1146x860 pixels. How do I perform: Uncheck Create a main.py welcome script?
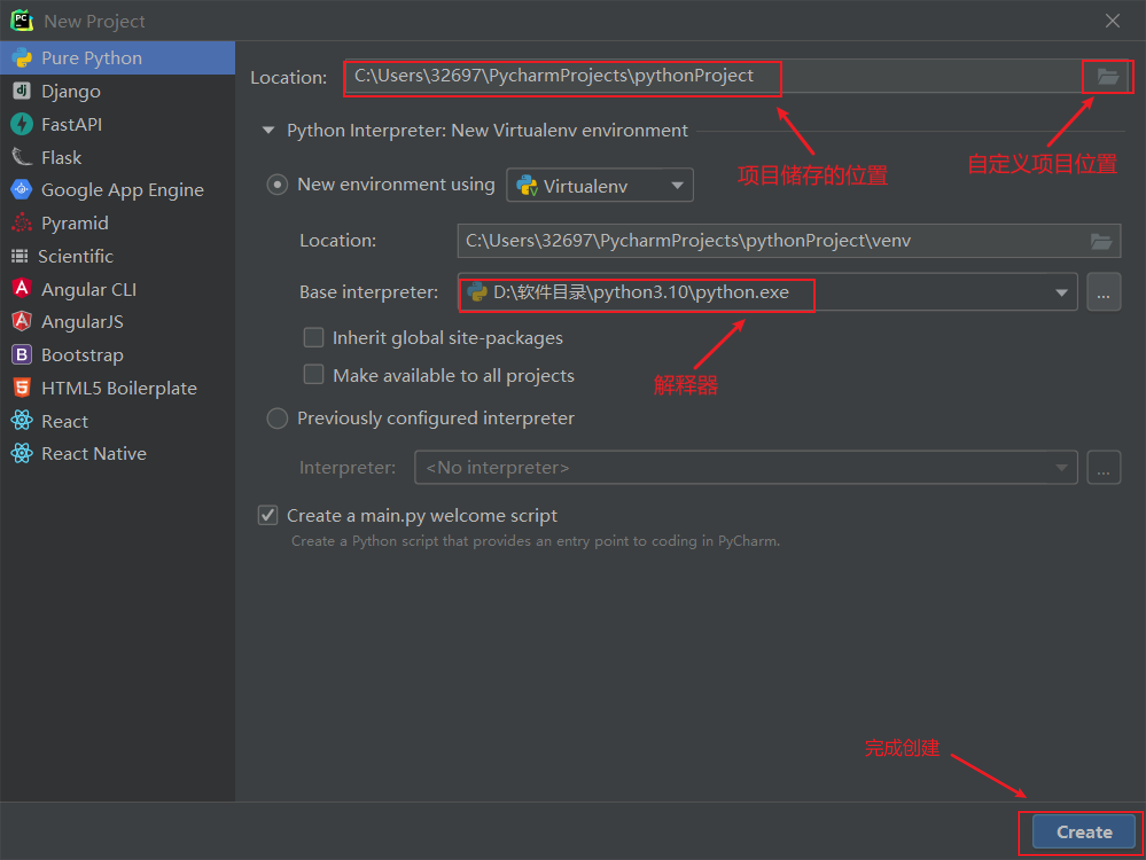click(268, 515)
